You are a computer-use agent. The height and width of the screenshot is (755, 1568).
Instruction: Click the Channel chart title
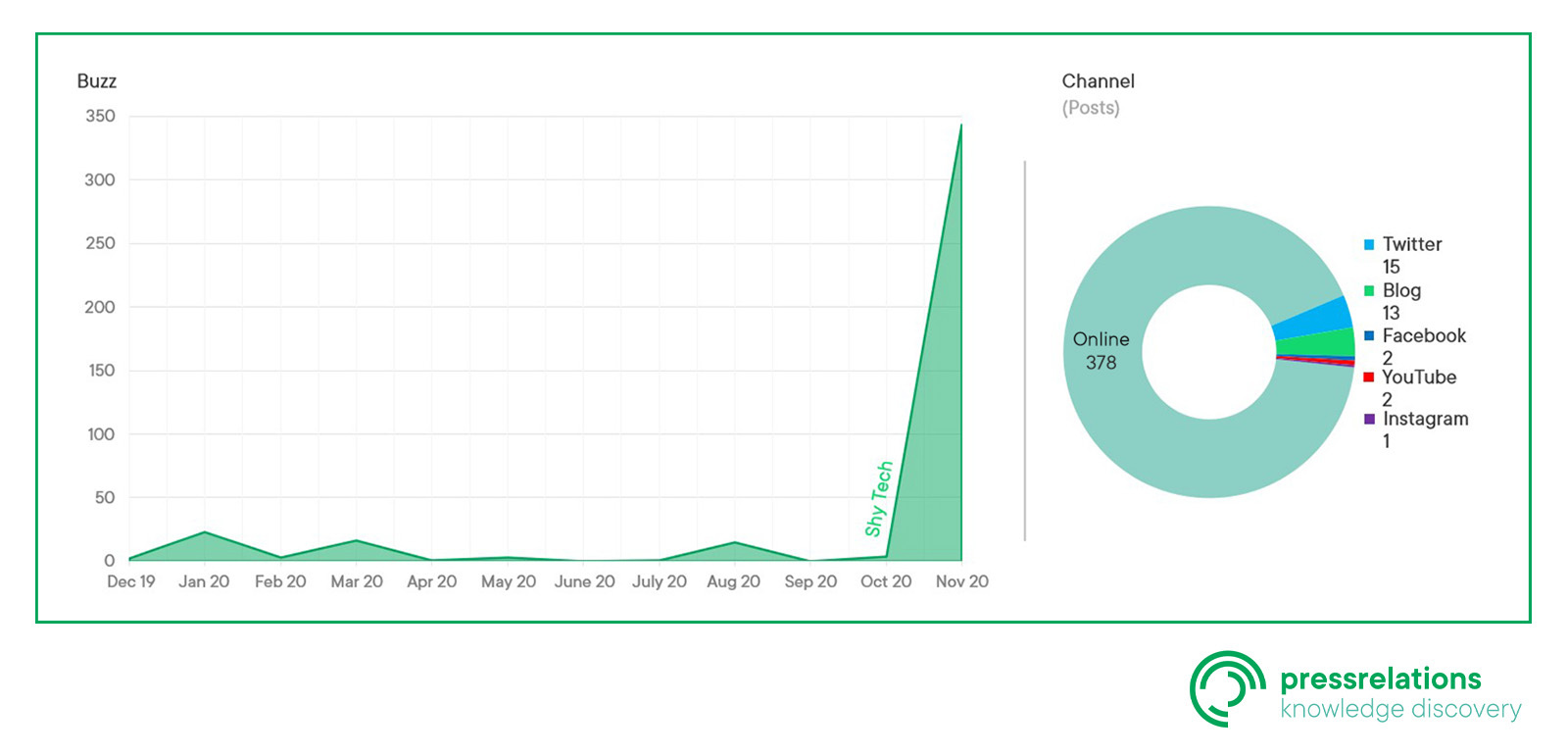coord(1099,81)
